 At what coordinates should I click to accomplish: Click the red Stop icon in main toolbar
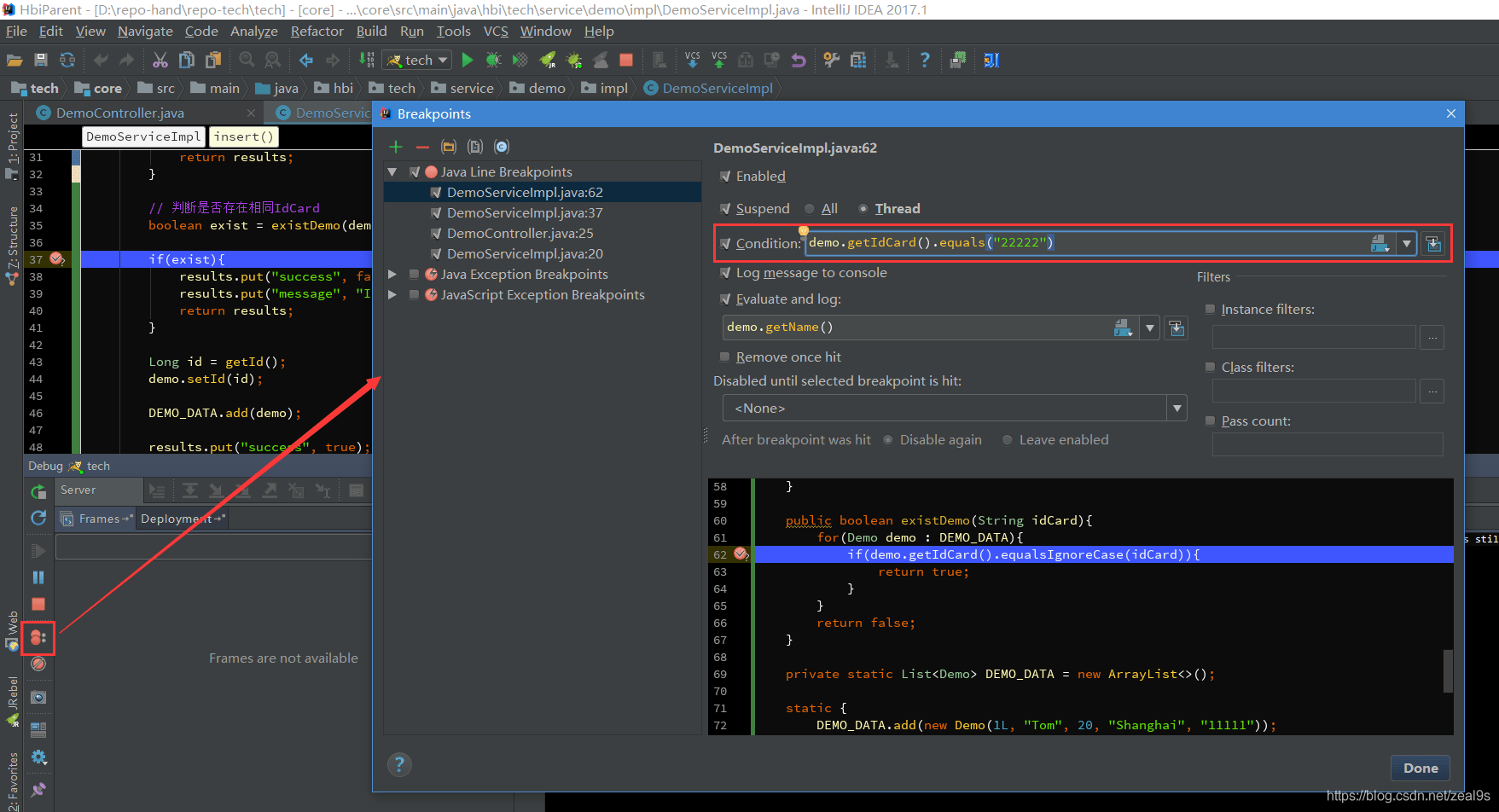click(626, 60)
